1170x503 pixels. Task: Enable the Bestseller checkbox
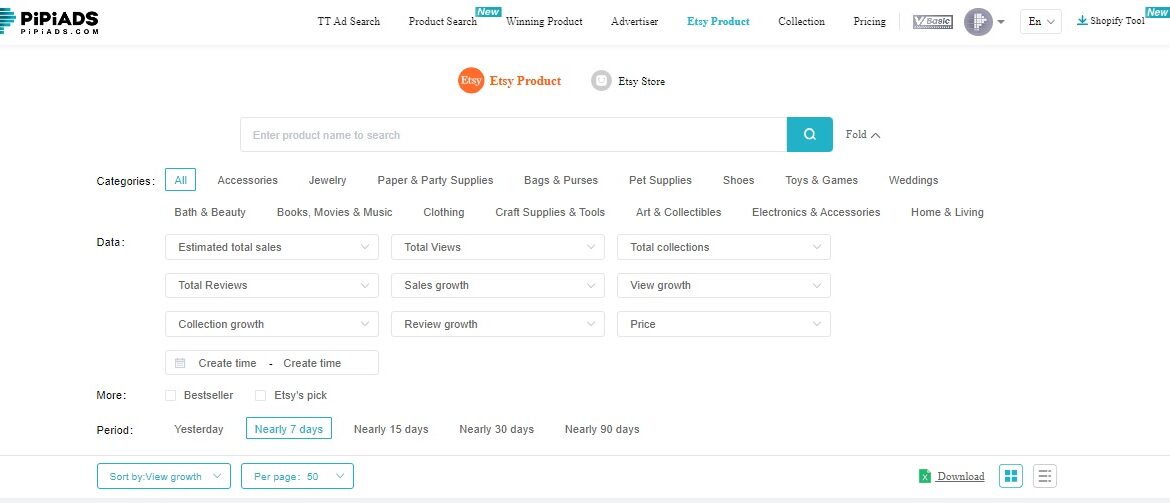click(171, 396)
